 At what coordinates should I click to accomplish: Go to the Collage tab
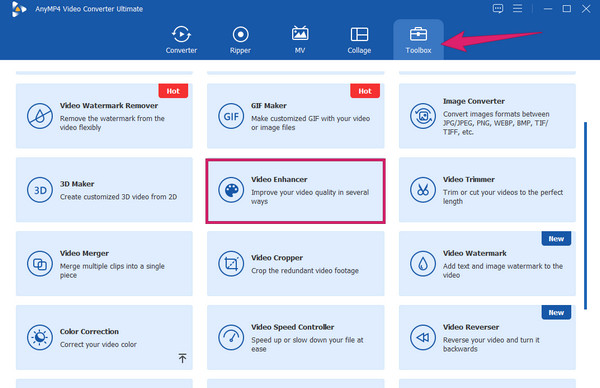(x=359, y=40)
